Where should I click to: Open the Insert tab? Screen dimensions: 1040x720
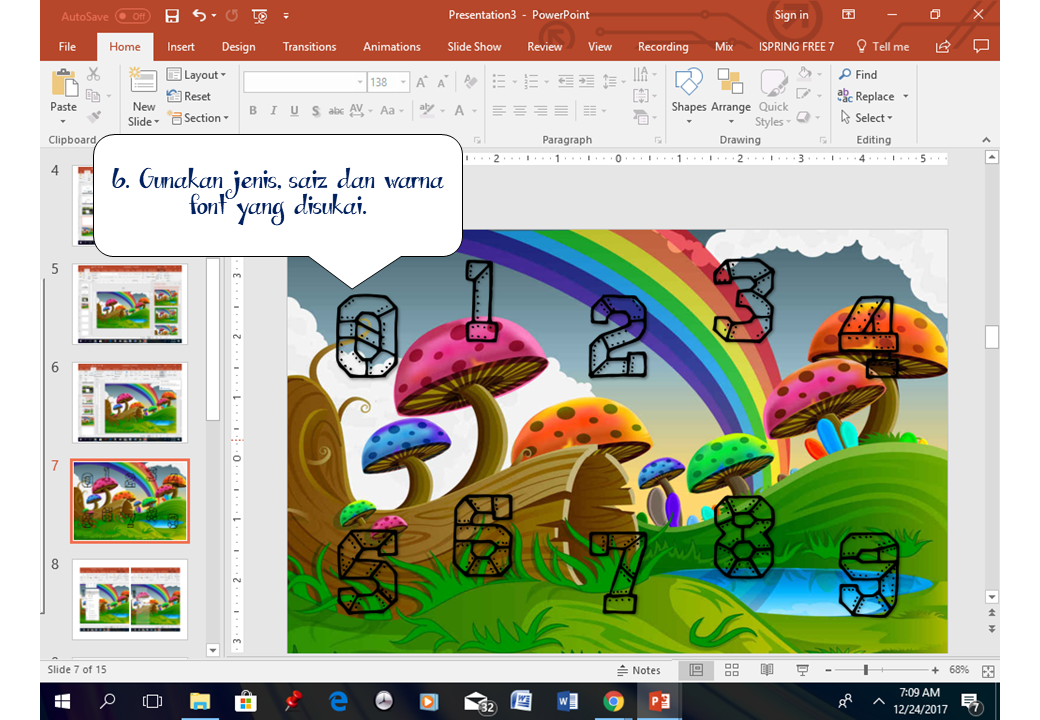[180, 46]
